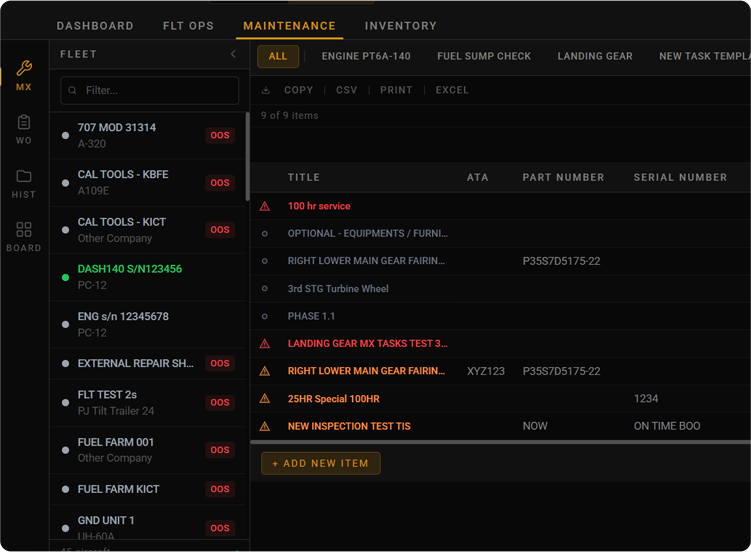Click the CSV export button

pyautogui.click(x=347, y=90)
